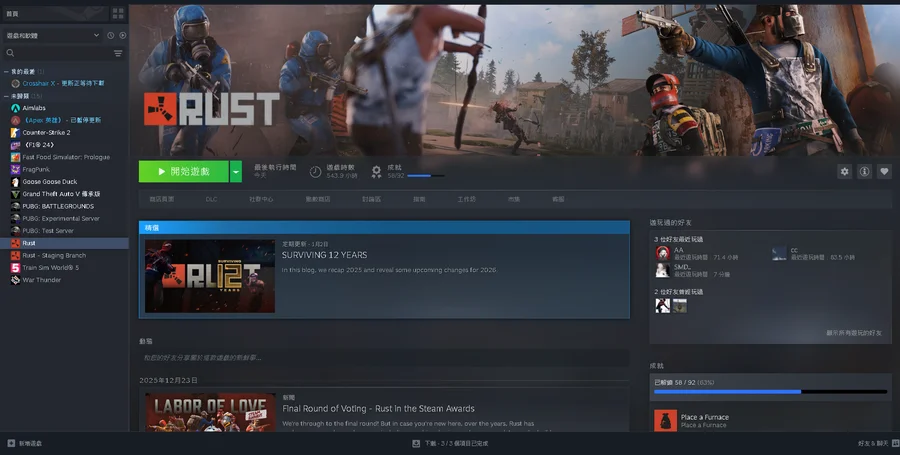Collapse the 我的最愛 favorites group
Screen dimensions: 900x455
(x=5, y=72)
